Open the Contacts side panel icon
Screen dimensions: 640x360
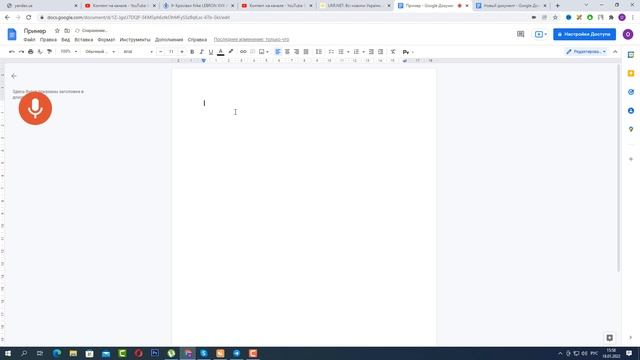click(x=631, y=111)
